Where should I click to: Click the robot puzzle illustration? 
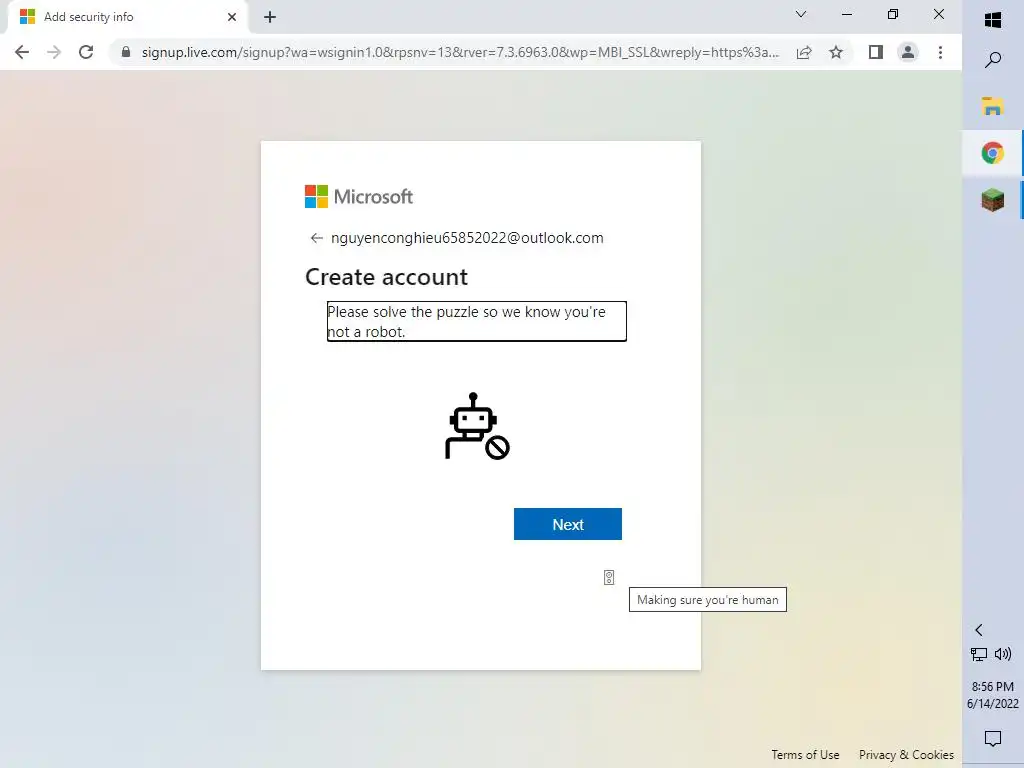pyautogui.click(x=477, y=426)
